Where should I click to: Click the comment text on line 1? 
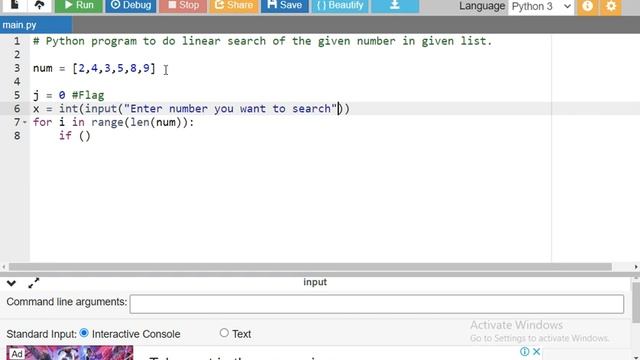[x=263, y=41]
